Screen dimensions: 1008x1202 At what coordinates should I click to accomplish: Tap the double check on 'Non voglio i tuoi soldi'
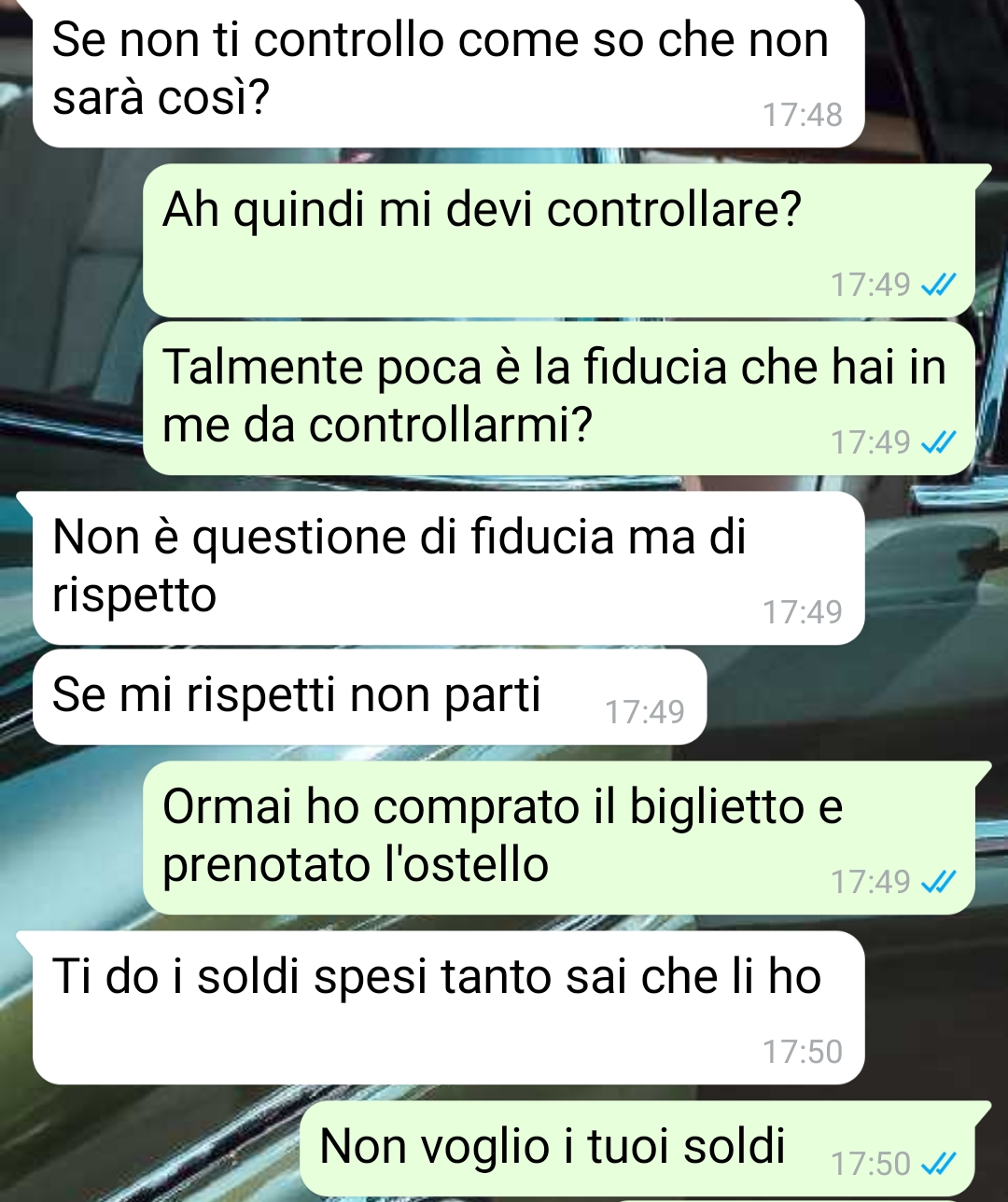pos(938,1164)
